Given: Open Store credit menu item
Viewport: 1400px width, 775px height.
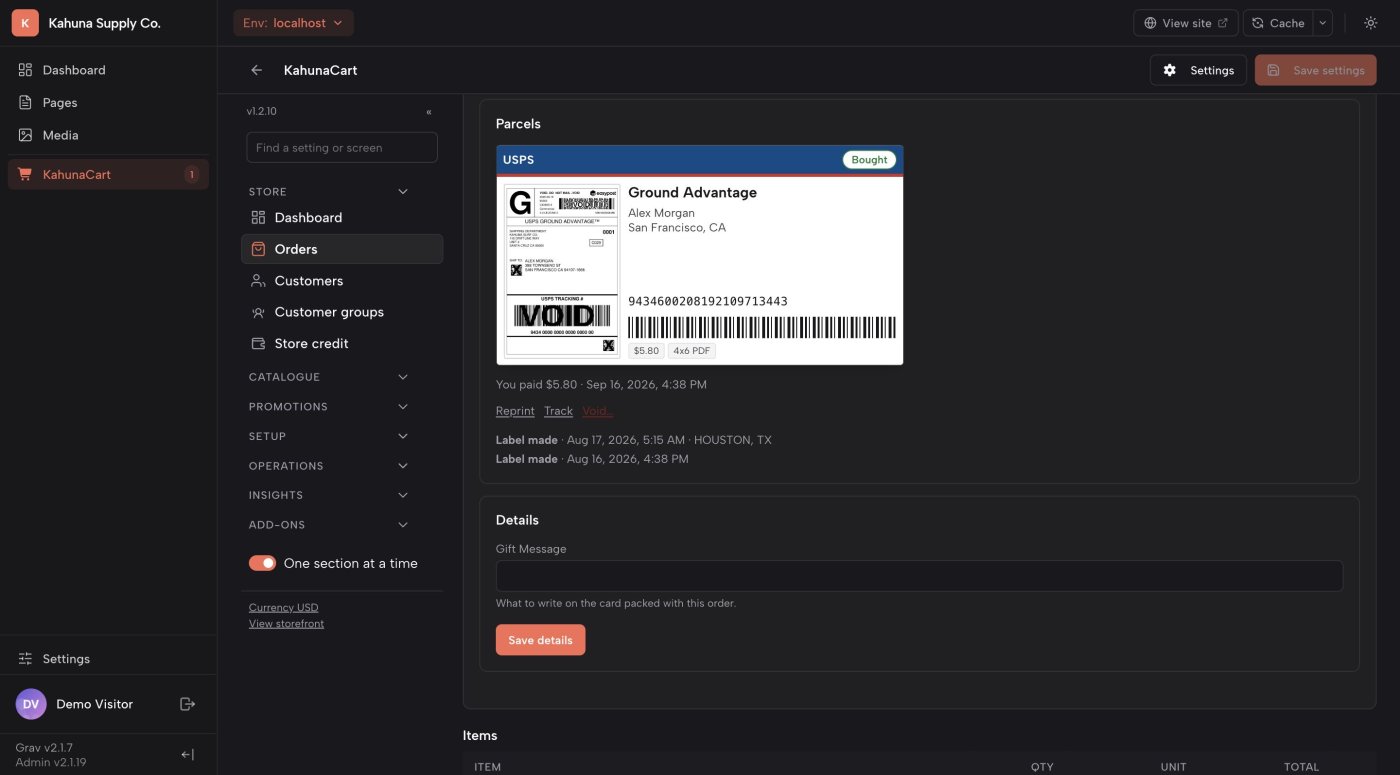Looking at the screenshot, I should pyautogui.click(x=342, y=343).
